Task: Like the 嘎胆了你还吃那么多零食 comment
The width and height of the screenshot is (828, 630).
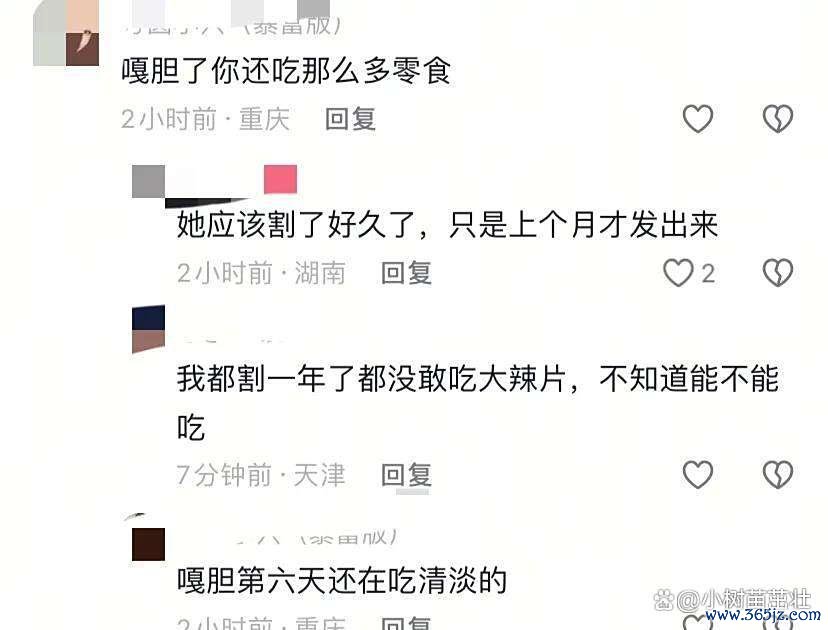Action: point(698,118)
